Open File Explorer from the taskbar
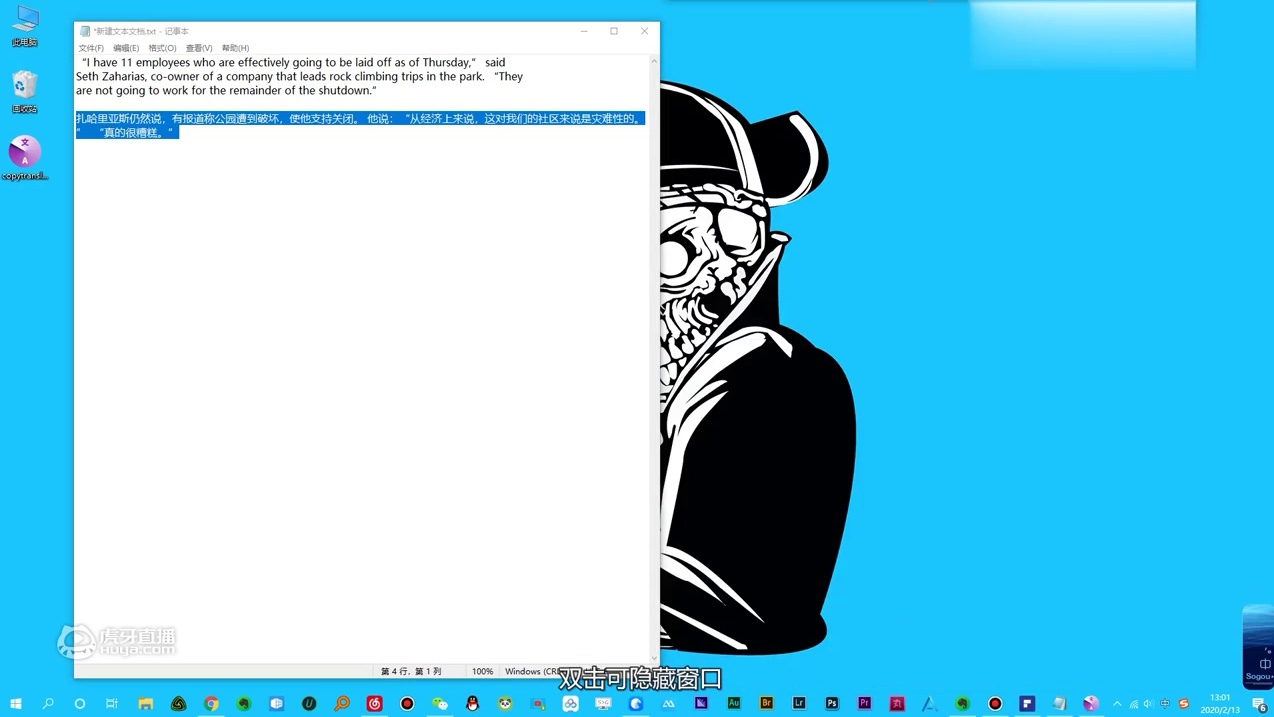Screen dimensions: 1274x717 pos(145,704)
